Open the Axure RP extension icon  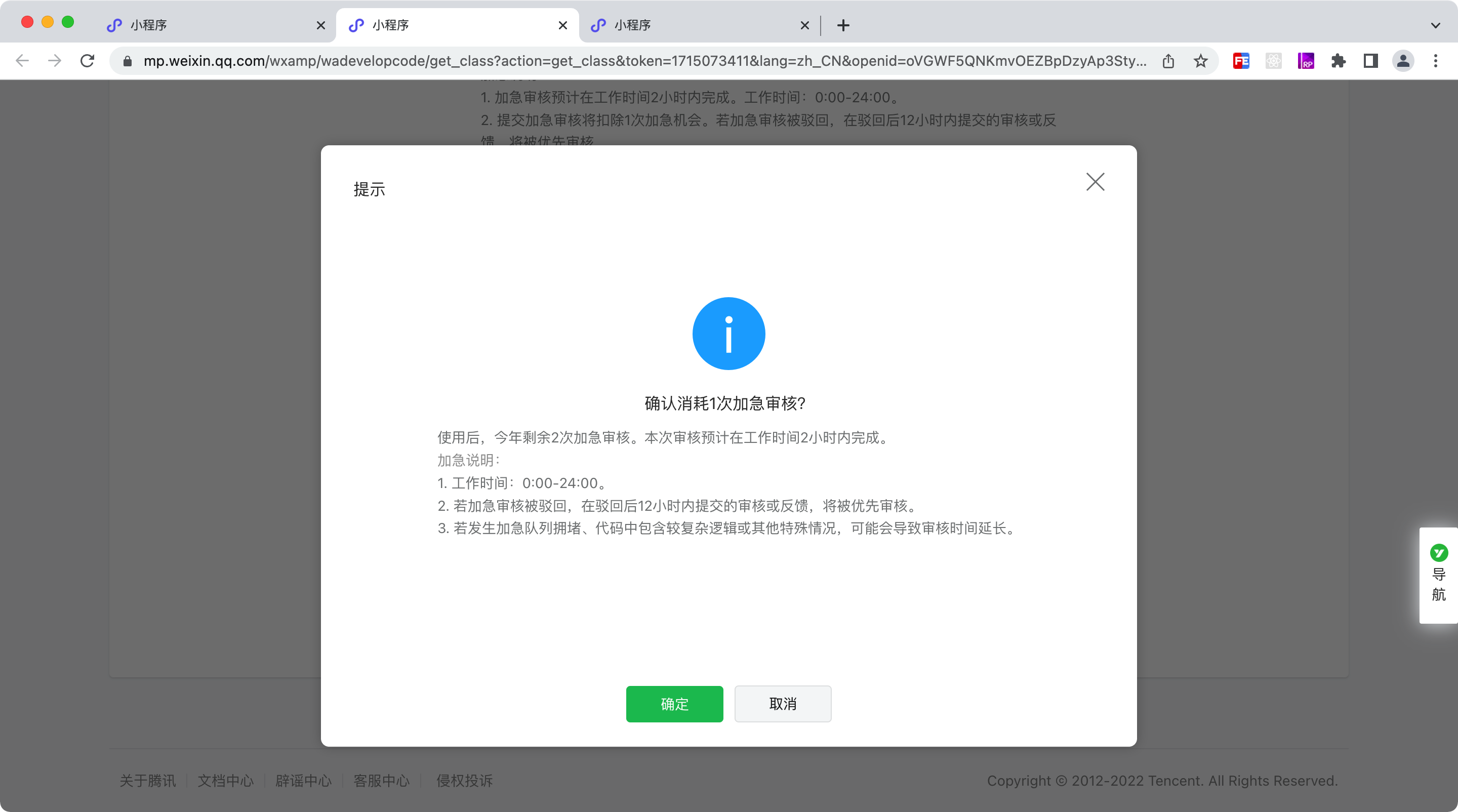coord(1306,61)
